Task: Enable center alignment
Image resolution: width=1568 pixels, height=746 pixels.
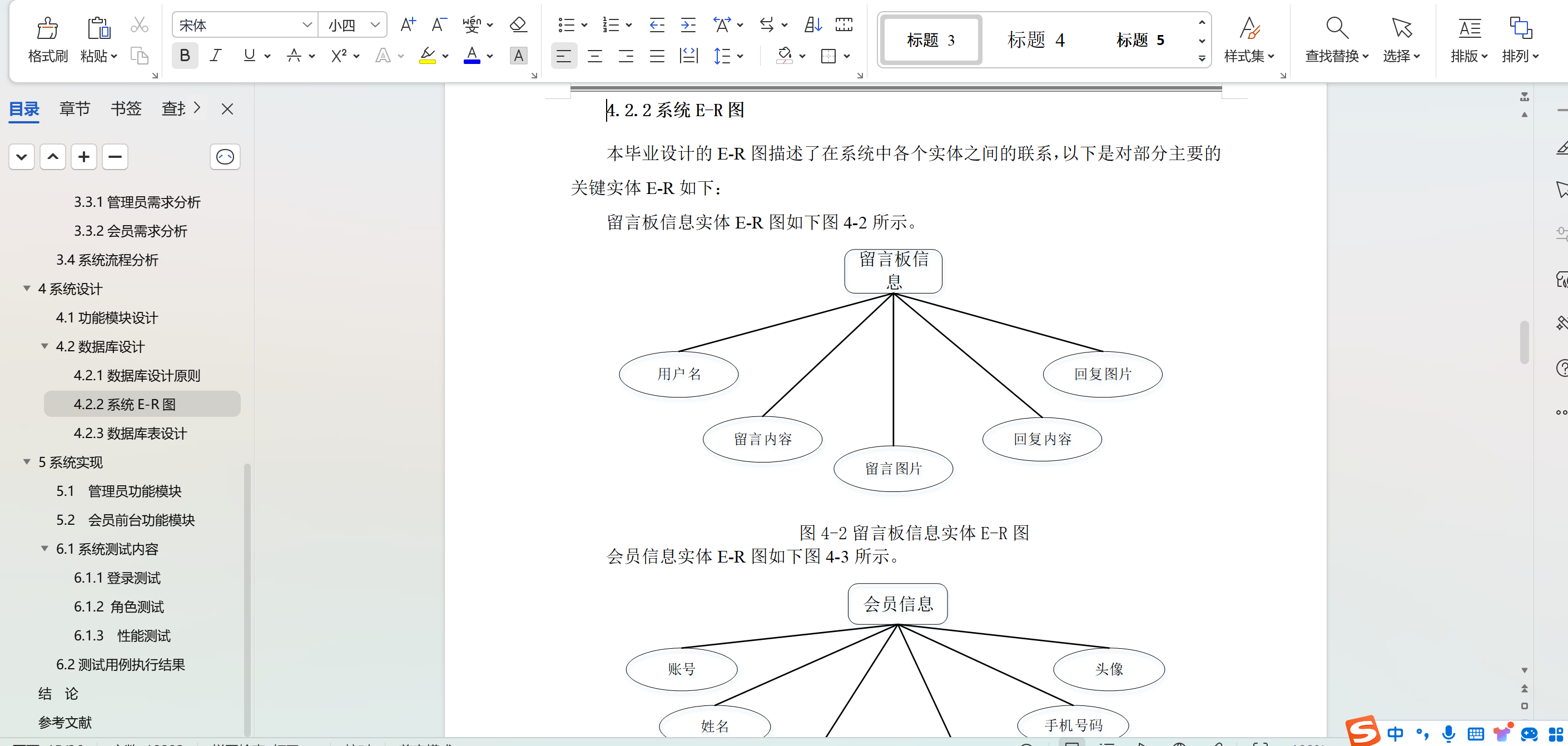Action: (x=595, y=56)
